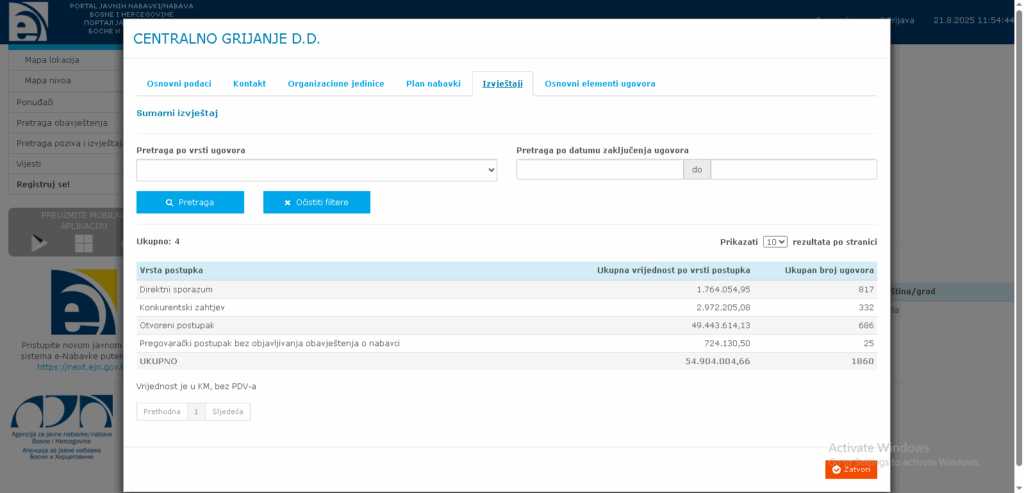Click the contract end date field
Image resolution: width=1024 pixels, height=493 pixels.
click(x=793, y=170)
